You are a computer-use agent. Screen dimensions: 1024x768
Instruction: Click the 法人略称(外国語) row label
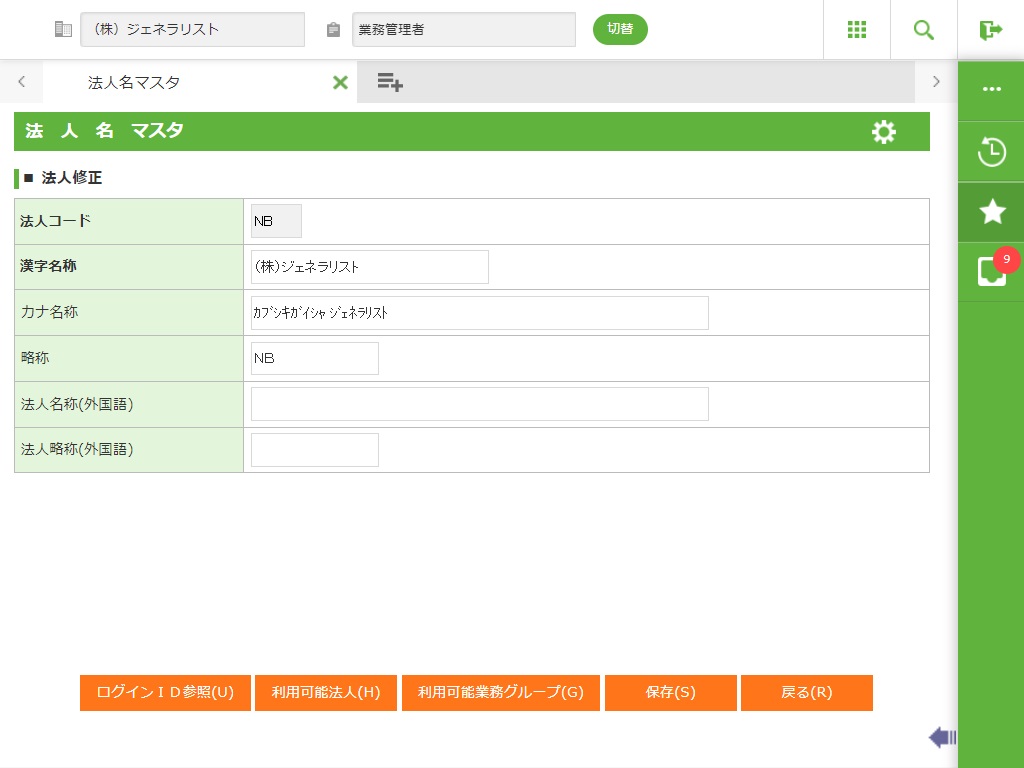76,449
